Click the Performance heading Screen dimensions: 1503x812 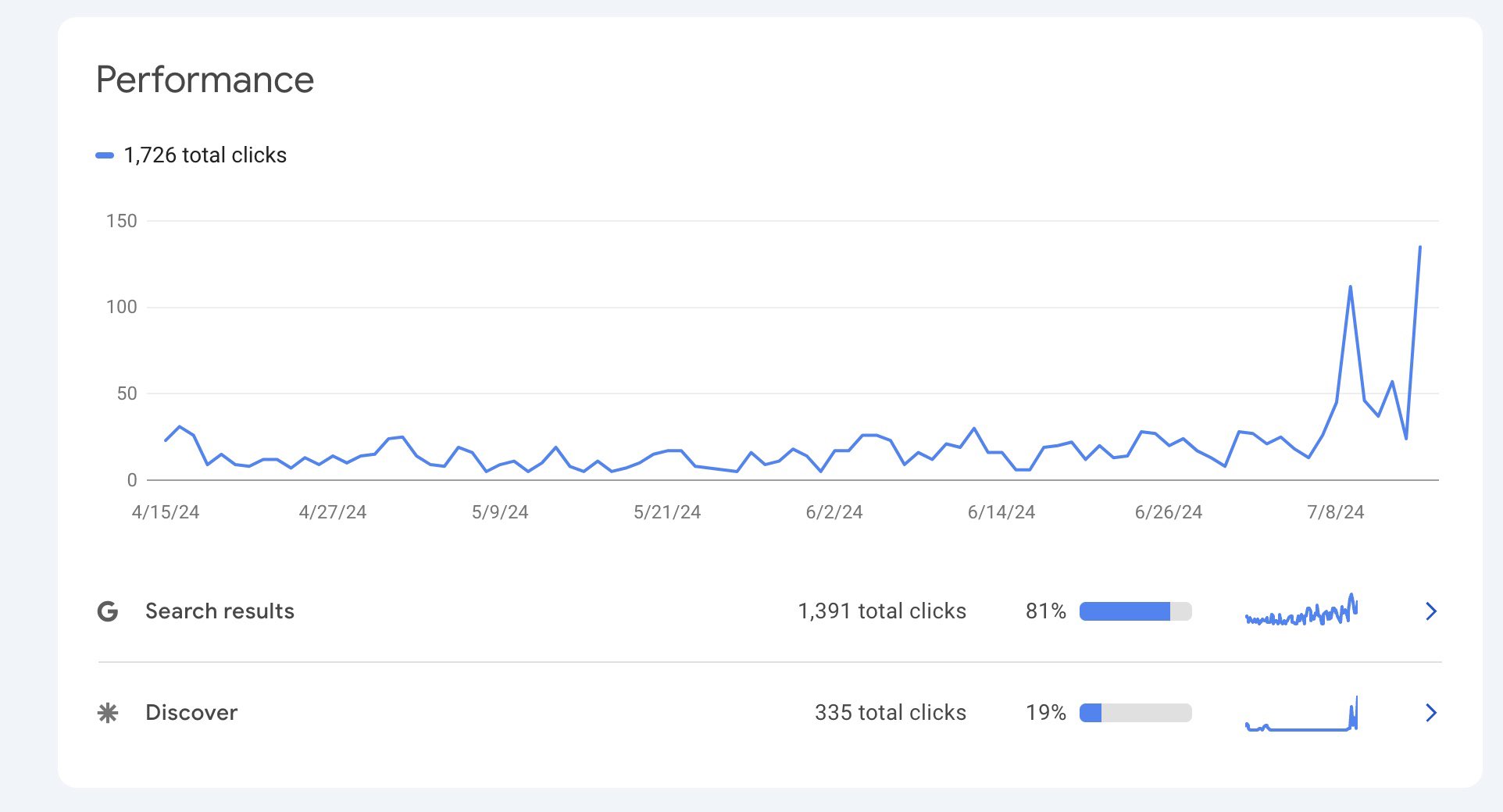(205, 80)
